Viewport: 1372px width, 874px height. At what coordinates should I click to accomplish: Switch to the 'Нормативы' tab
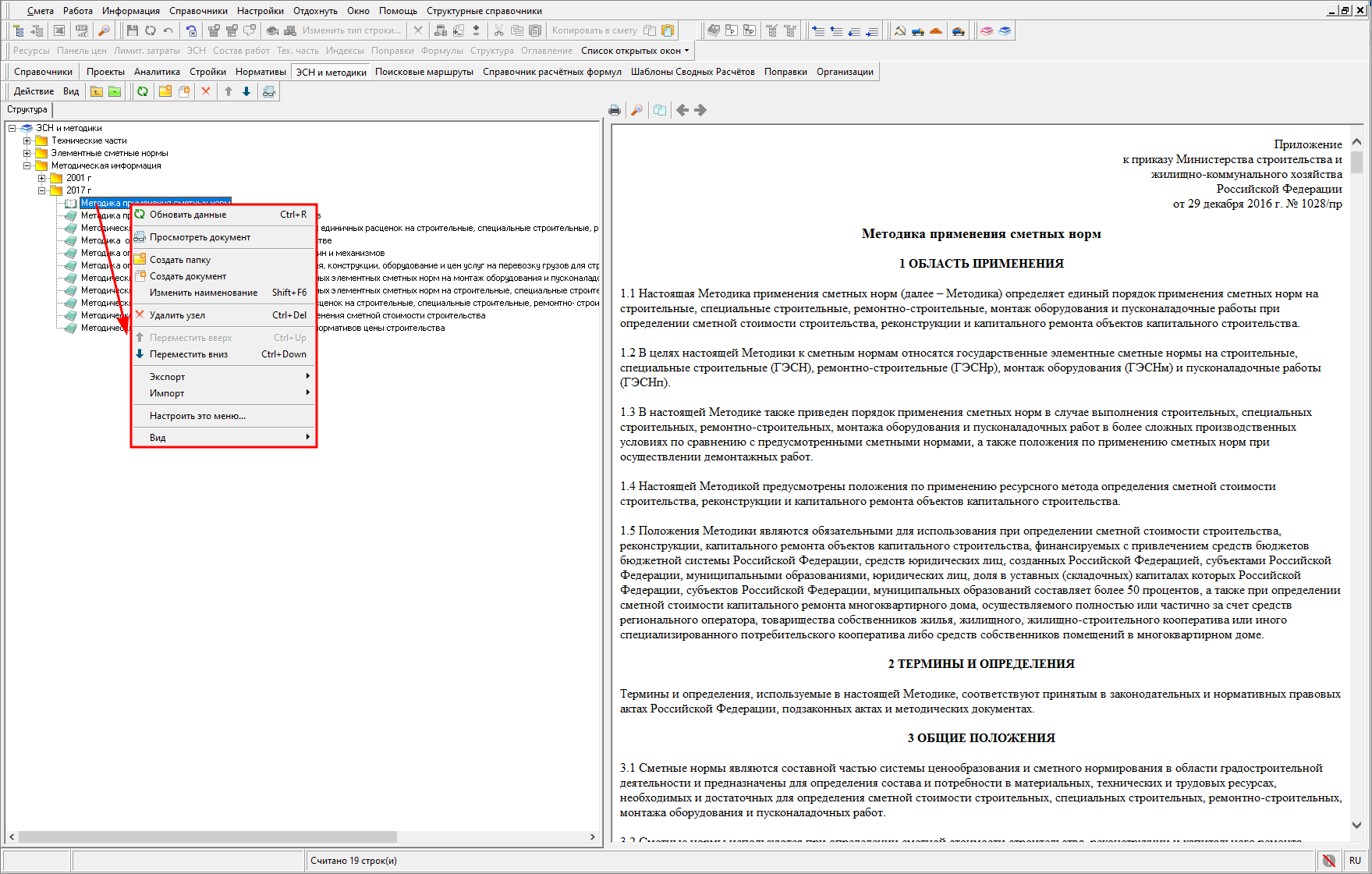(x=261, y=72)
